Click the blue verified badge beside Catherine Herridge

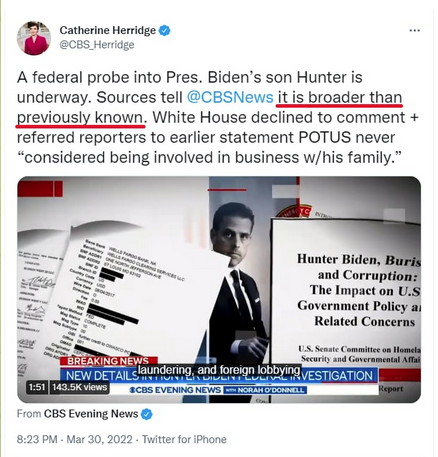164,30
